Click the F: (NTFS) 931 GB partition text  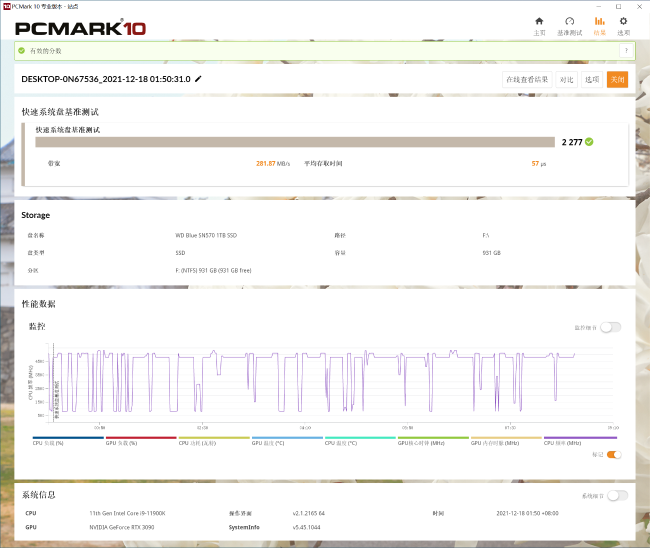[x=213, y=271]
